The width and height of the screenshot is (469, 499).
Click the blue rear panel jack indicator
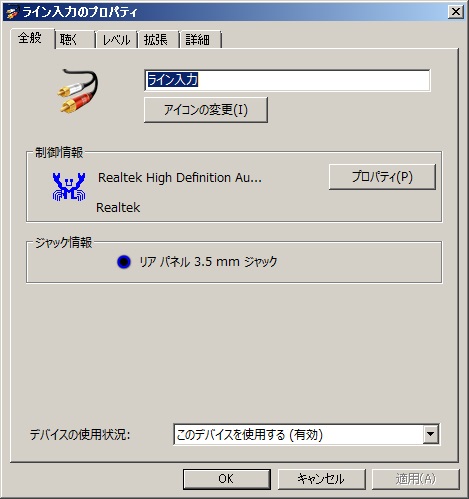tap(124, 262)
